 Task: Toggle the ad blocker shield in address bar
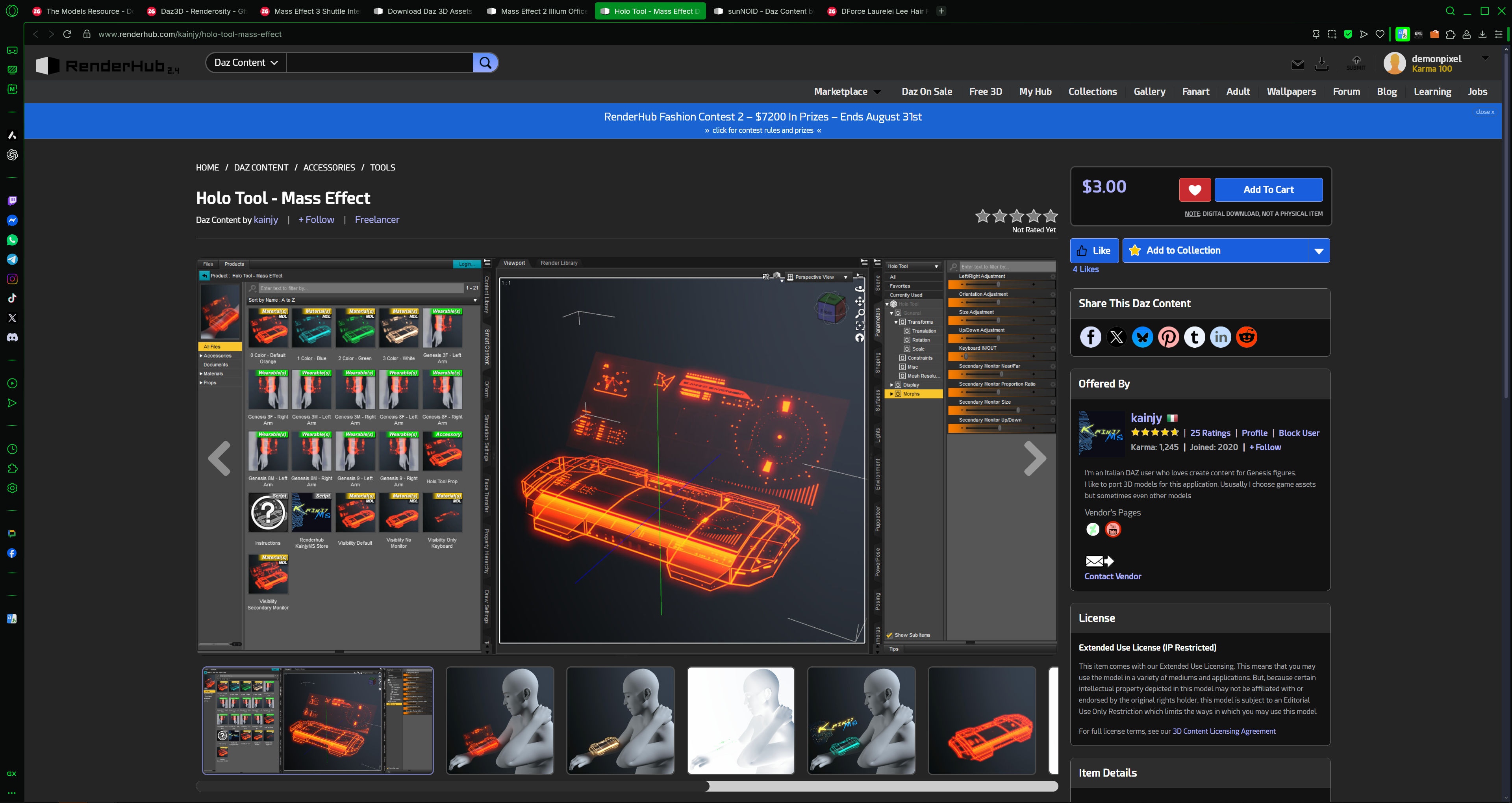coord(1348,34)
